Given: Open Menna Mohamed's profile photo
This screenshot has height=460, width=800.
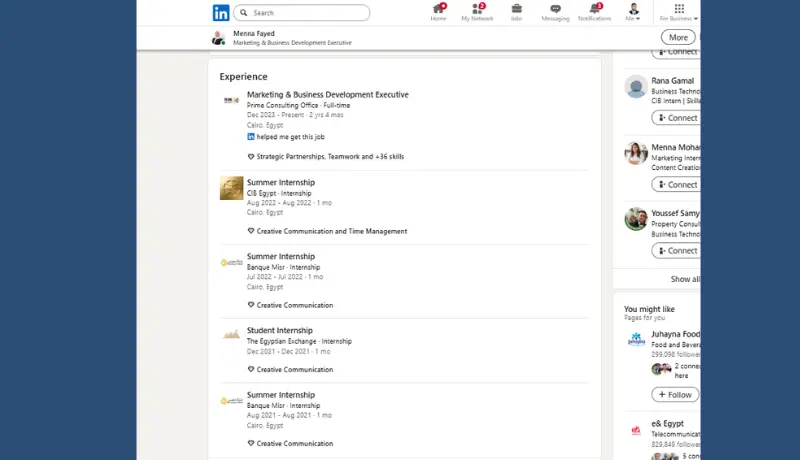Looking at the screenshot, I should click(x=636, y=153).
